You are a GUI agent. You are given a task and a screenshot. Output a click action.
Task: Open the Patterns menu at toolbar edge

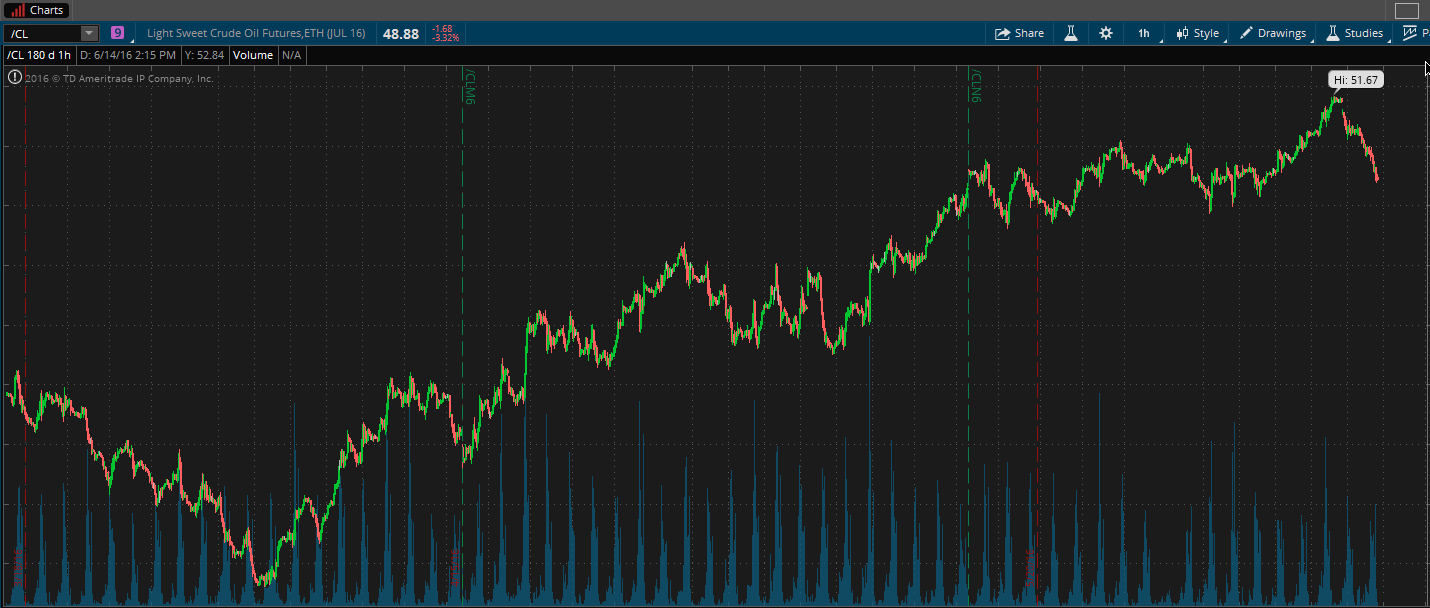coord(1416,33)
